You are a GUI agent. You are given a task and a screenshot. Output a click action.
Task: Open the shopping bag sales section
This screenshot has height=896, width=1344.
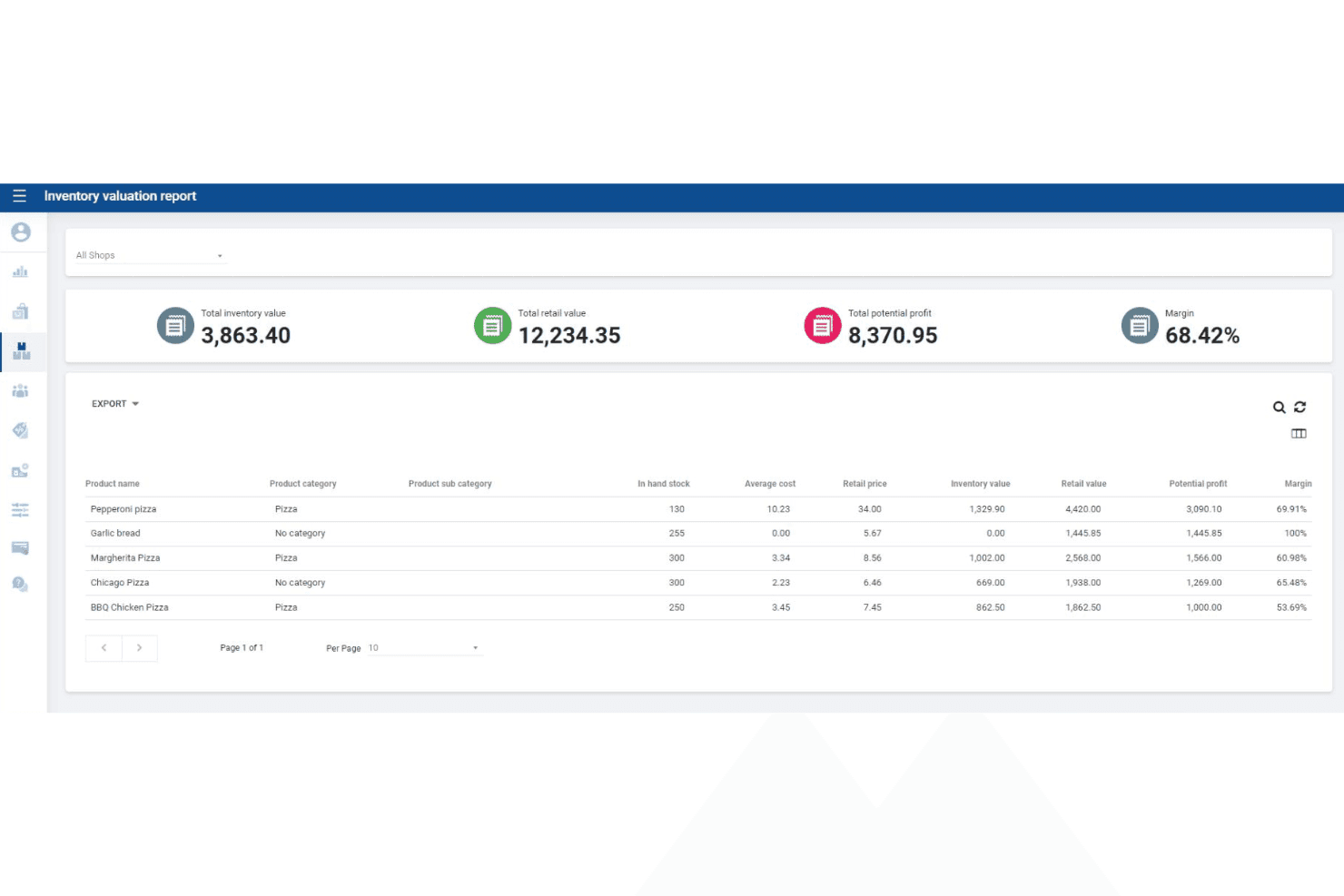coord(20,311)
